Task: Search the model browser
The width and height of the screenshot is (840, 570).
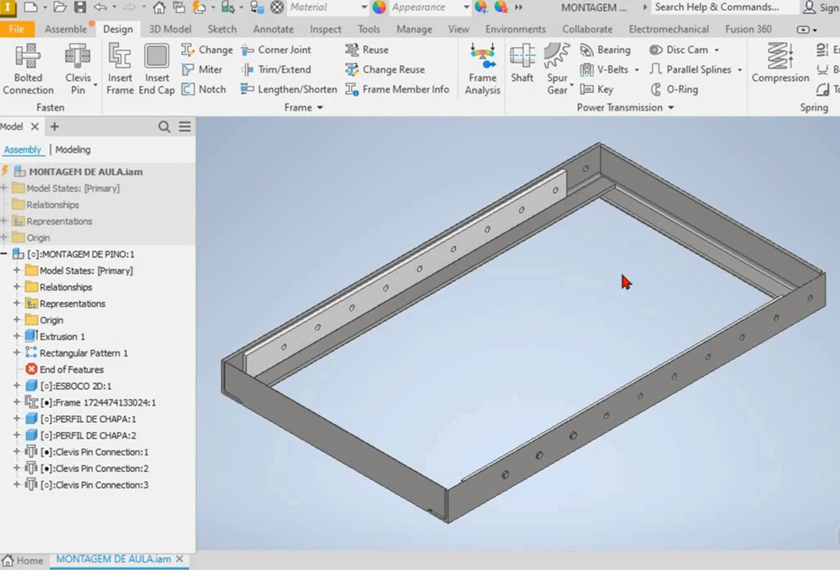Action: [164, 127]
